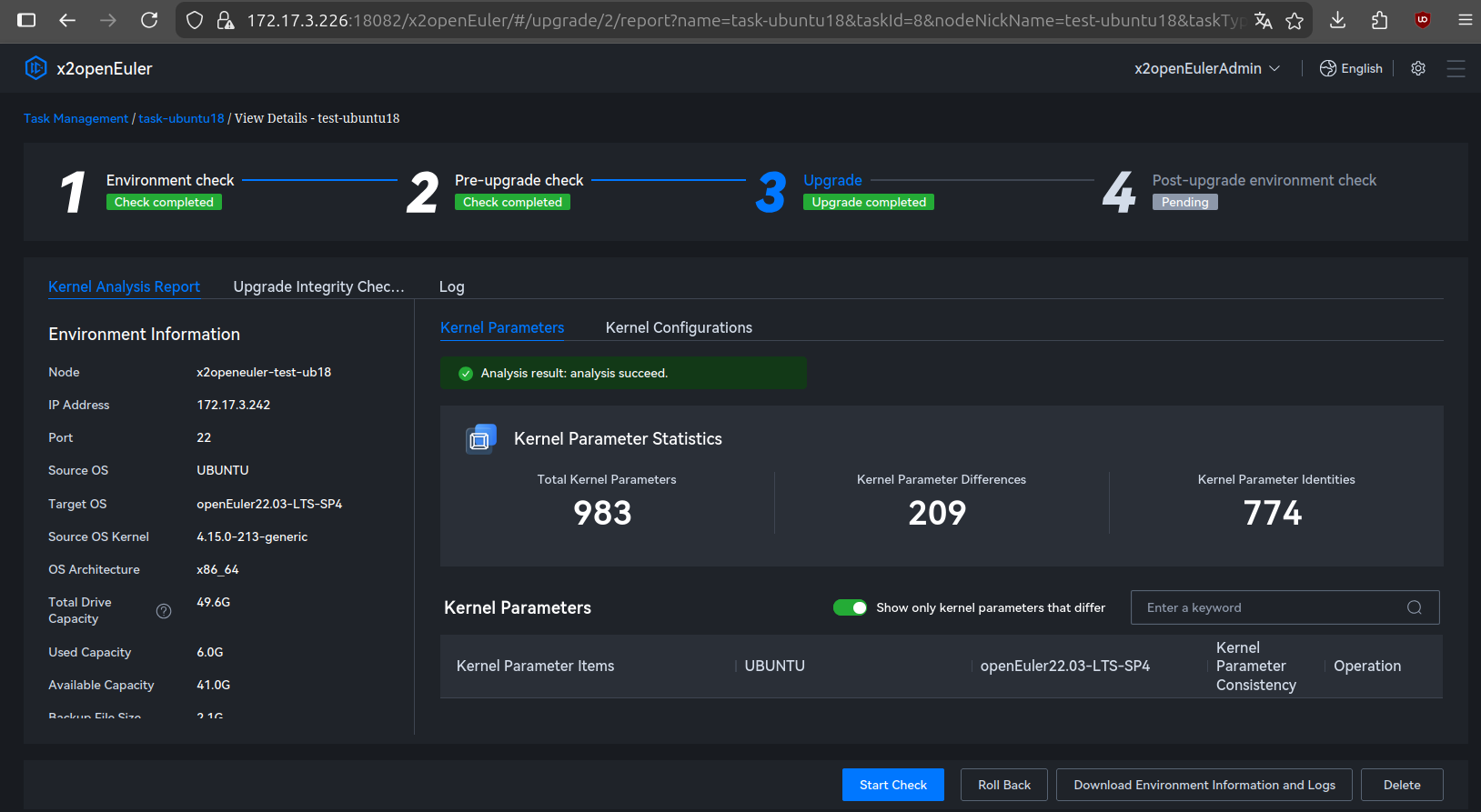Image resolution: width=1481 pixels, height=812 pixels.
Task: Reload the page with browser refresh icon
Action: pos(149,20)
